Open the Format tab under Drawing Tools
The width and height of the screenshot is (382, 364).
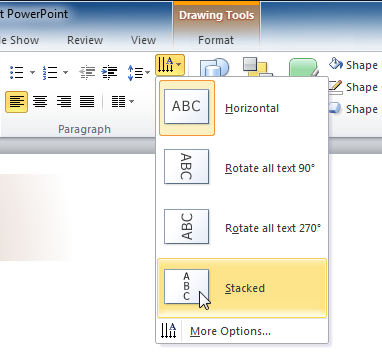[216, 40]
